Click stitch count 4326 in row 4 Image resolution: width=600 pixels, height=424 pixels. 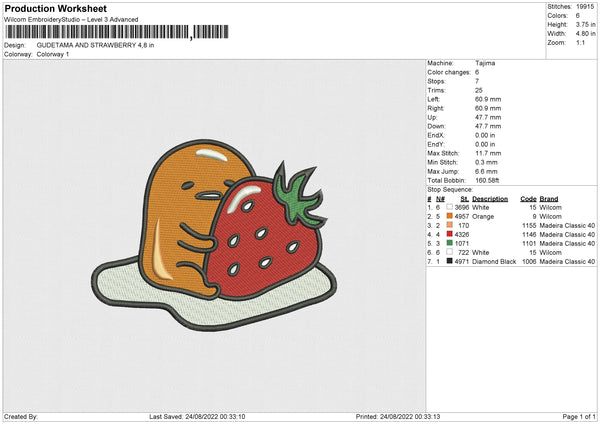pyautogui.click(x=462, y=235)
